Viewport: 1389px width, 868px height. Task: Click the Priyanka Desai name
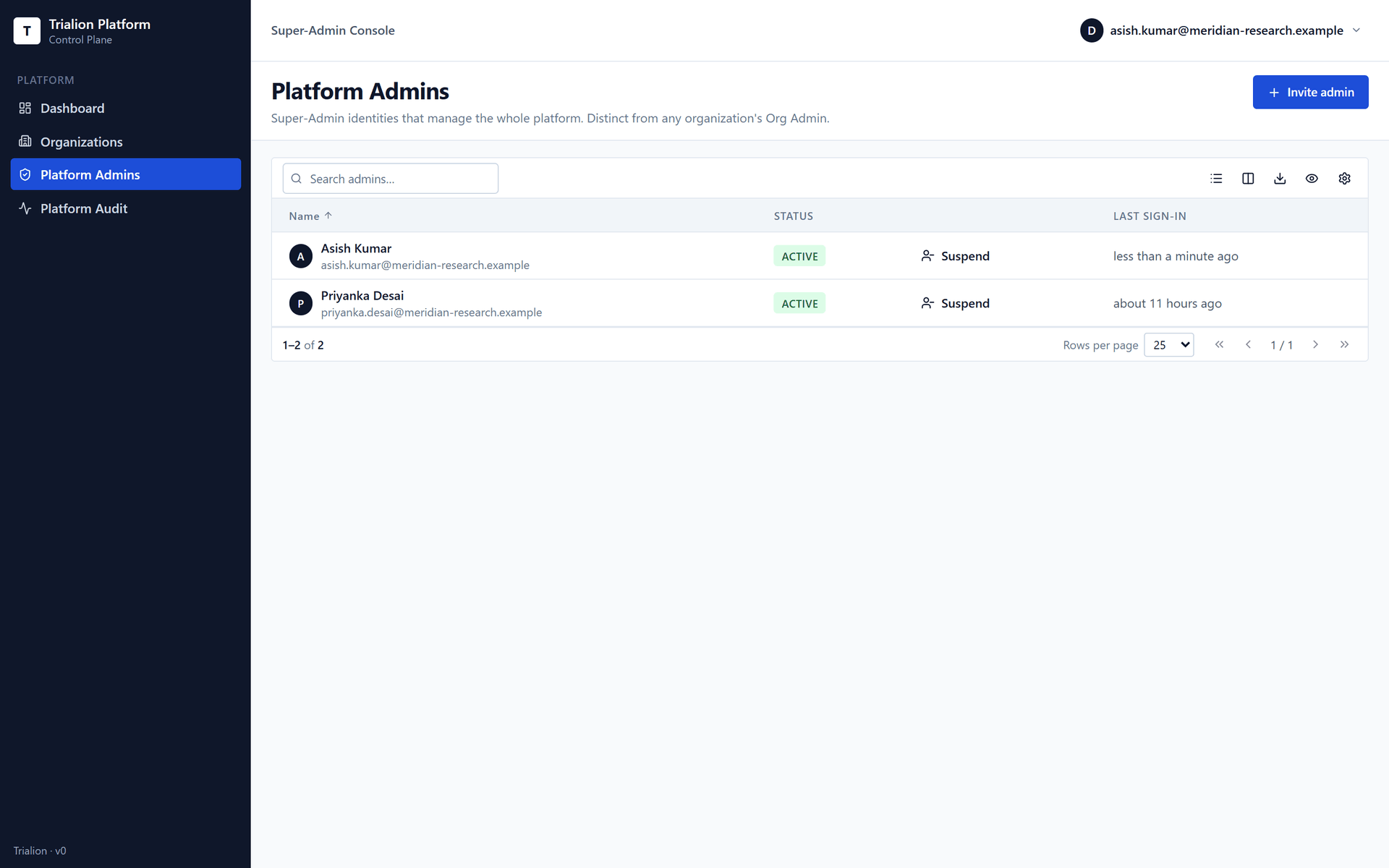point(362,296)
